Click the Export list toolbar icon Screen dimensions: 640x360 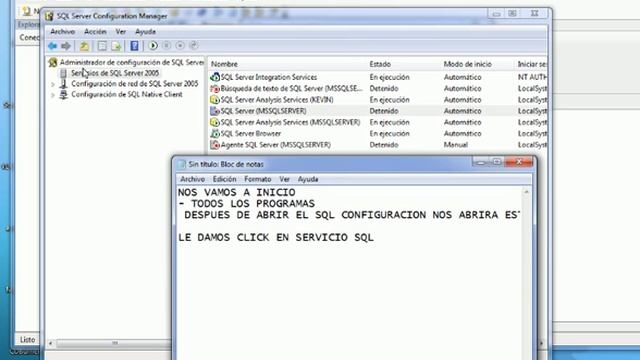pos(116,46)
